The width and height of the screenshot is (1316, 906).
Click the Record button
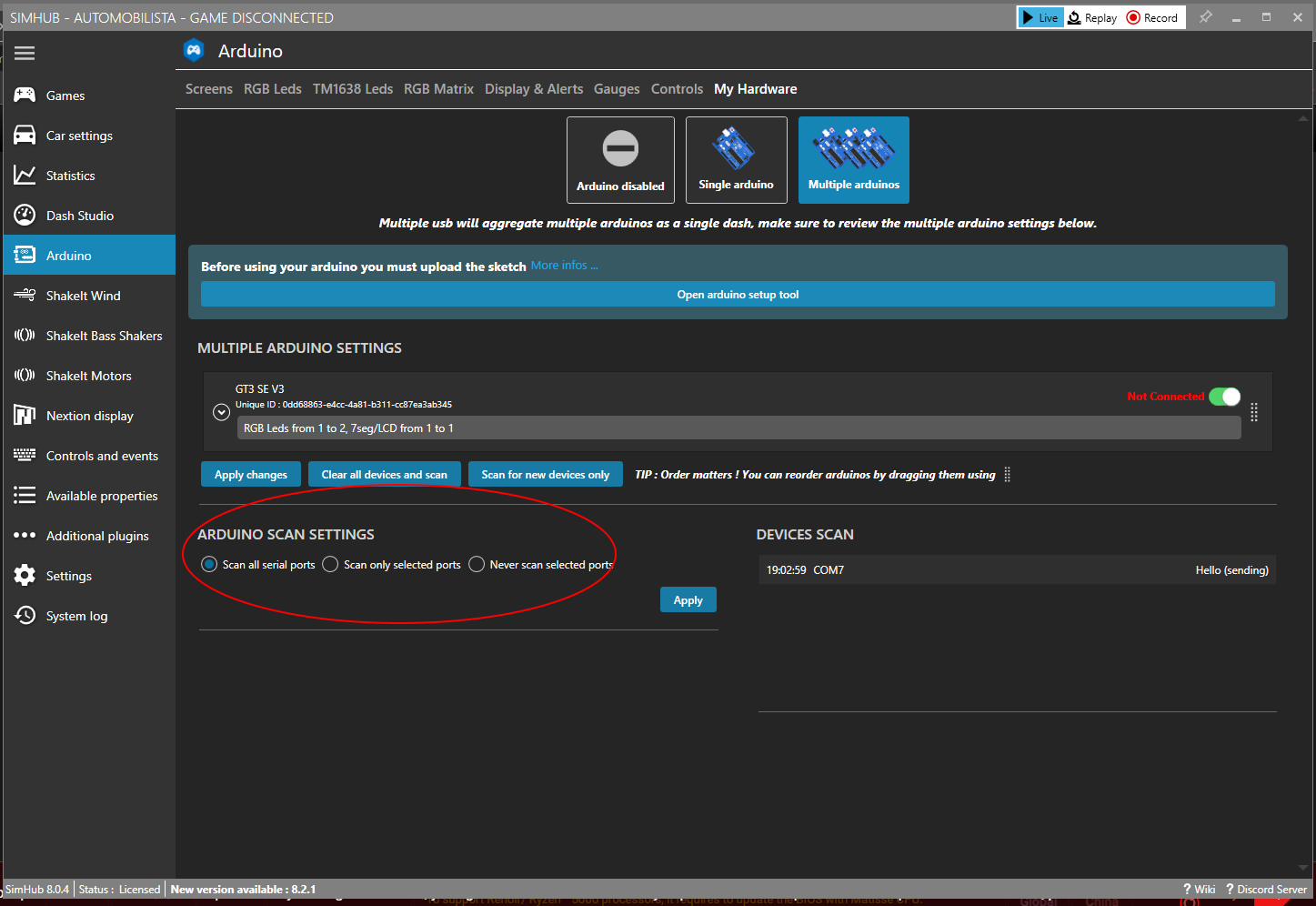(1152, 17)
